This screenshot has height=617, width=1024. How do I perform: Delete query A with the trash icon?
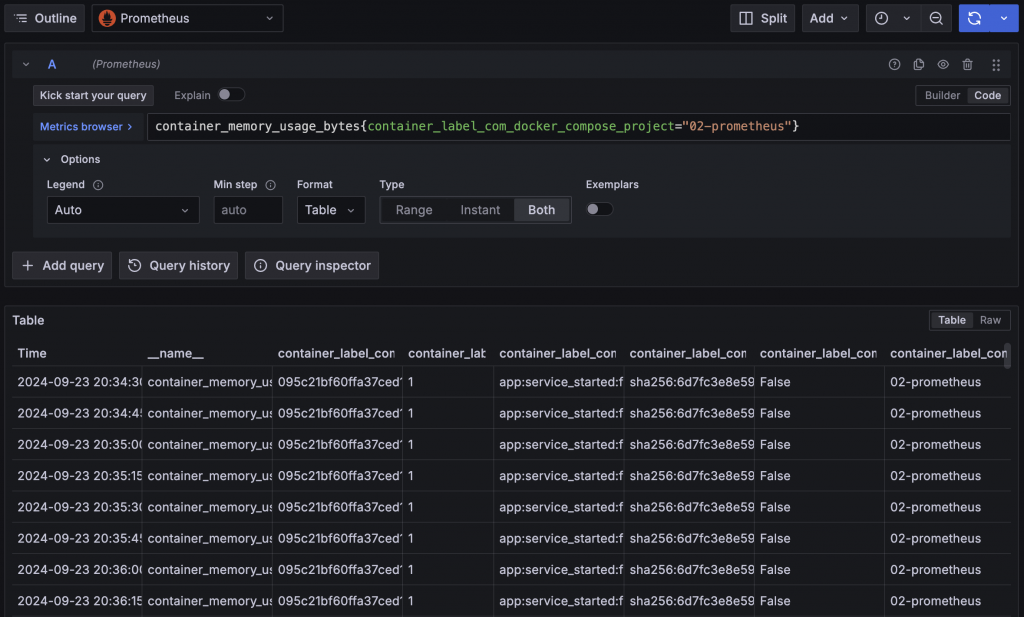pyautogui.click(x=968, y=64)
